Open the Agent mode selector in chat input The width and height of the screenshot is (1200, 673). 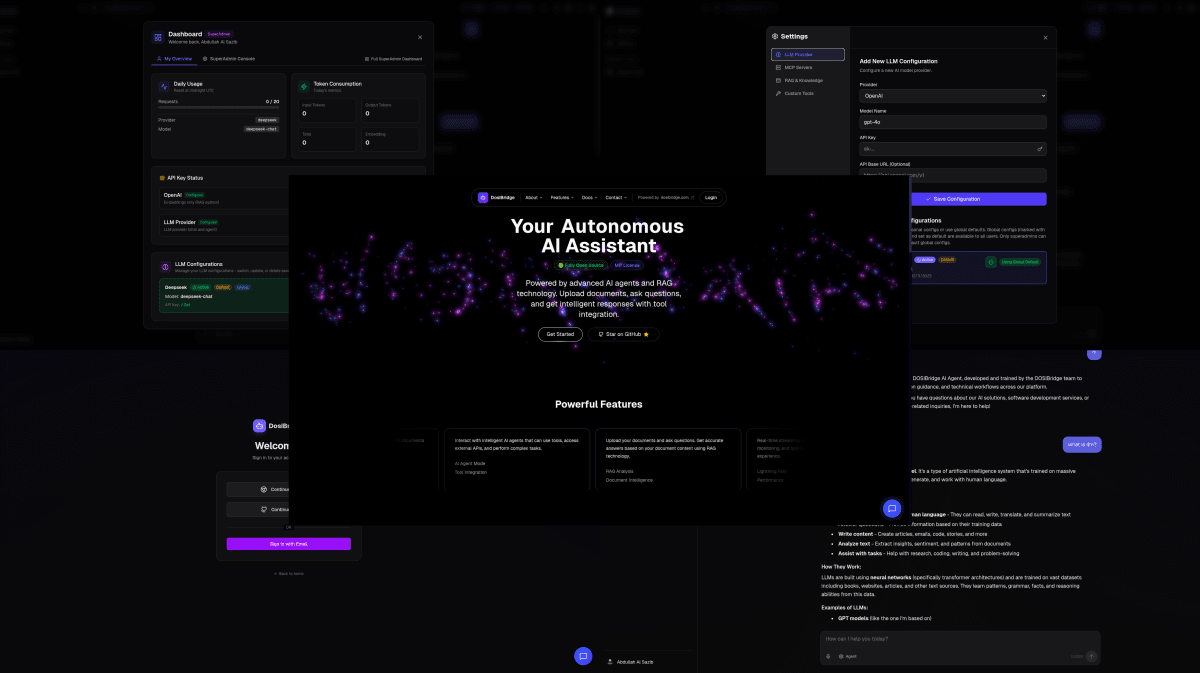[x=848, y=656]
